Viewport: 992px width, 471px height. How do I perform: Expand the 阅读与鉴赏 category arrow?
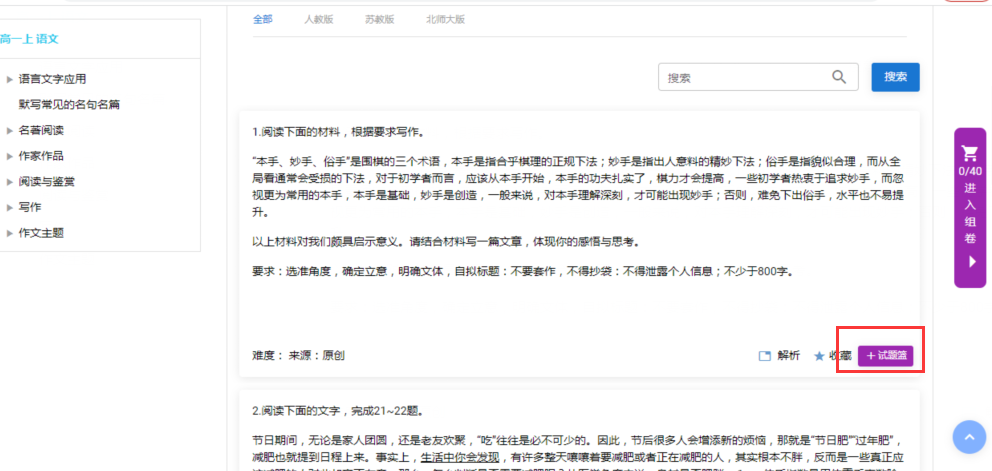(10, 182)
